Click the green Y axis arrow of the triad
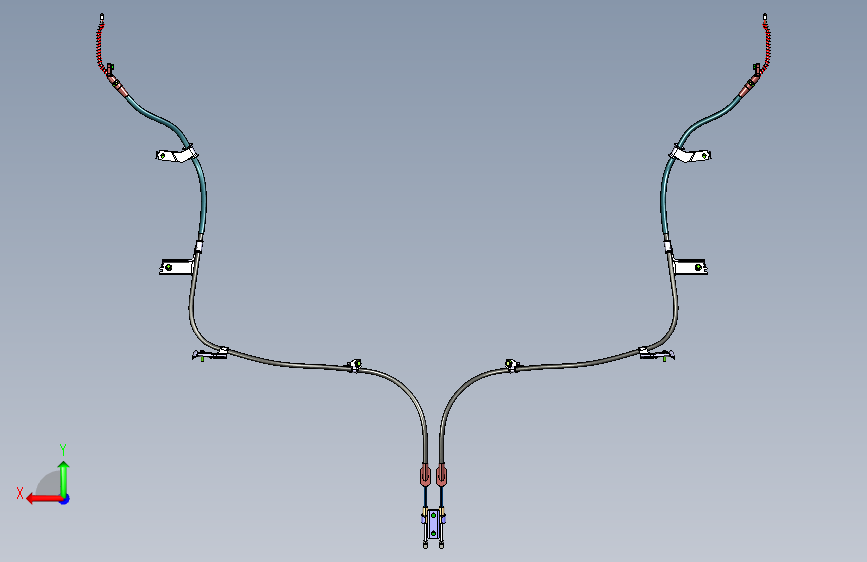The height and width of the screenshot is (562, 867). 64,478
